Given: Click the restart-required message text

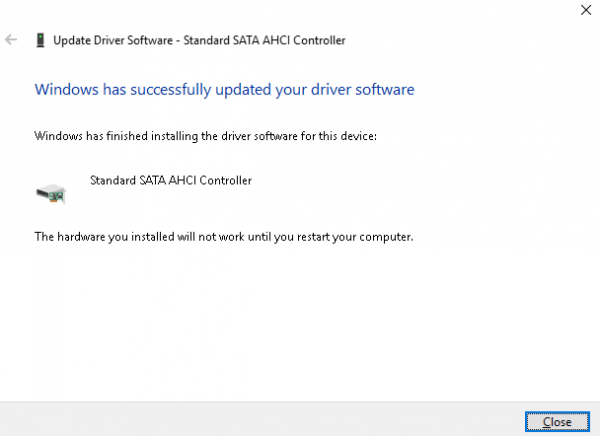Looking at the screenshot, I should tap(224, 237).
